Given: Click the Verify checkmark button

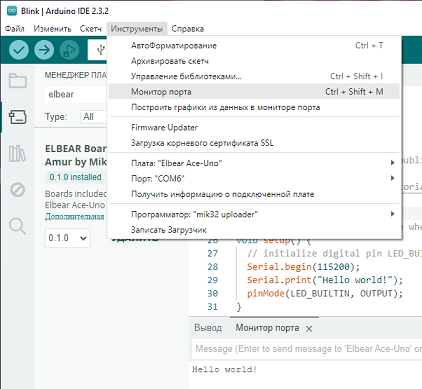Looking at the screenshot, I should (19, 50).
